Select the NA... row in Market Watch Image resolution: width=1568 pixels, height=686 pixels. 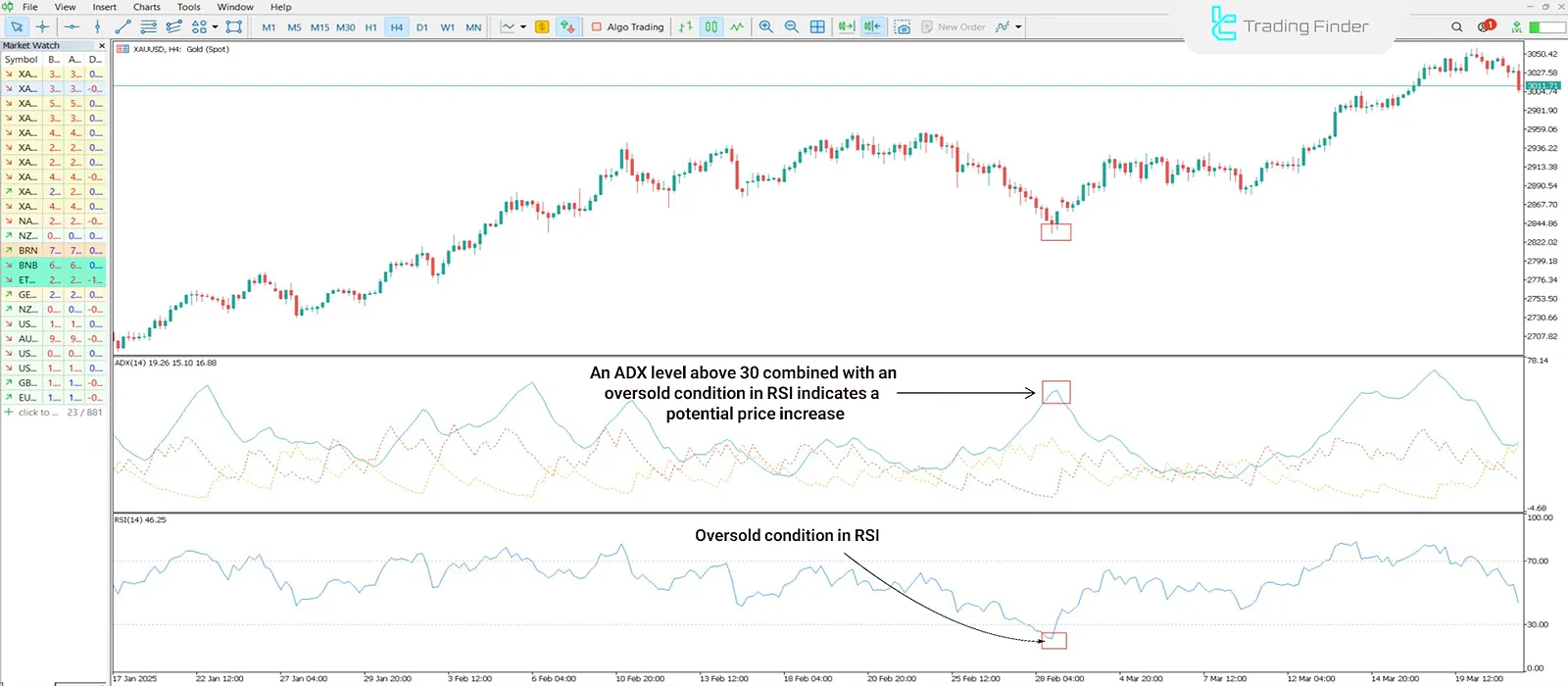pos(53,221)
